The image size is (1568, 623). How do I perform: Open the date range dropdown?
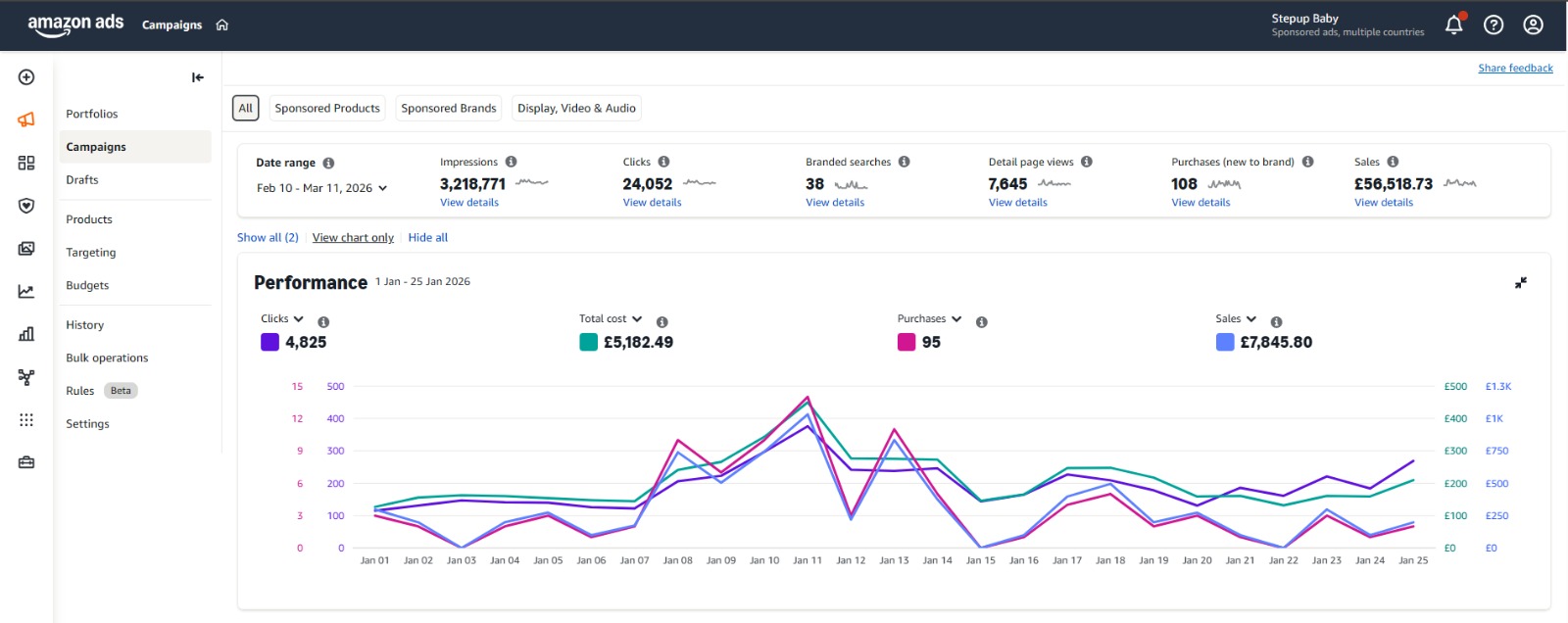pyautogui.click(x=321, y=188)
